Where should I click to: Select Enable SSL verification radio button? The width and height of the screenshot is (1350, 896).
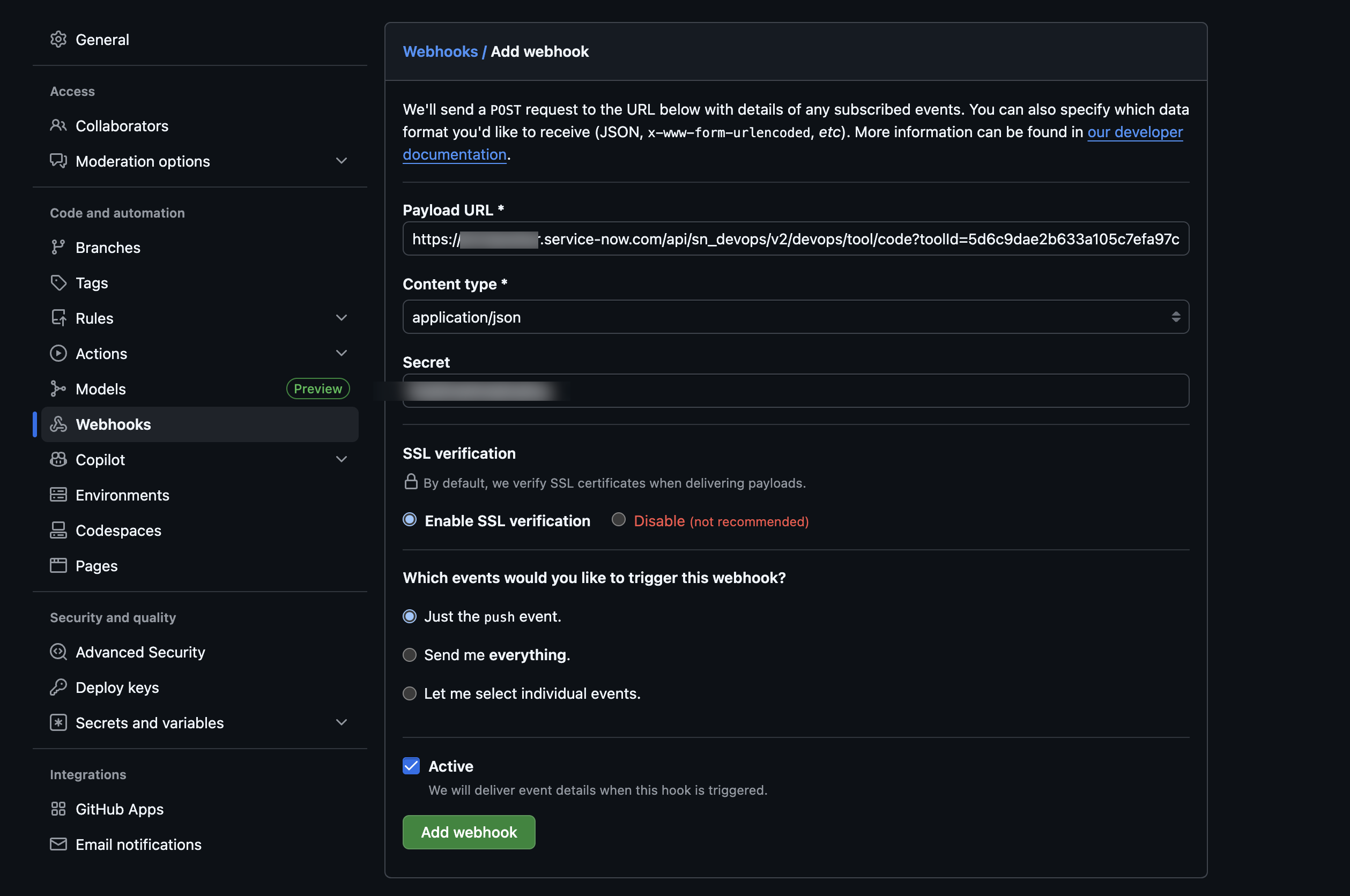pyautogui.click(x=410, y=520)
